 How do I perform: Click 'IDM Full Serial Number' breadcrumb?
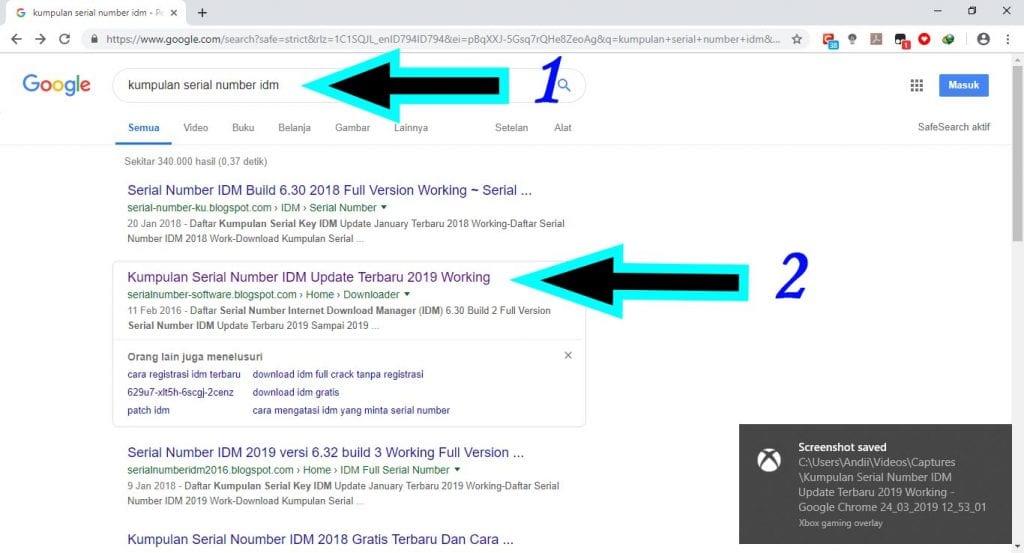(394, 469)
